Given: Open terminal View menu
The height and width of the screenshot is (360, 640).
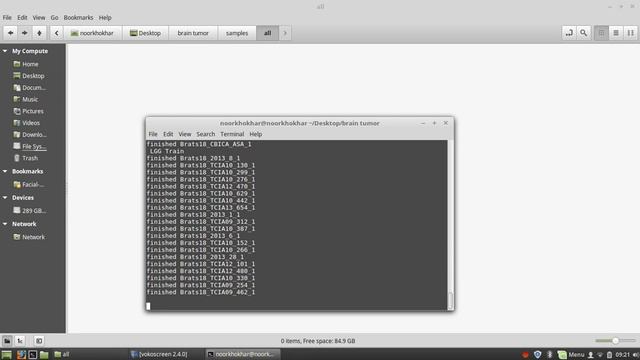Looking at the screenshot, I should tap(185, 134).
